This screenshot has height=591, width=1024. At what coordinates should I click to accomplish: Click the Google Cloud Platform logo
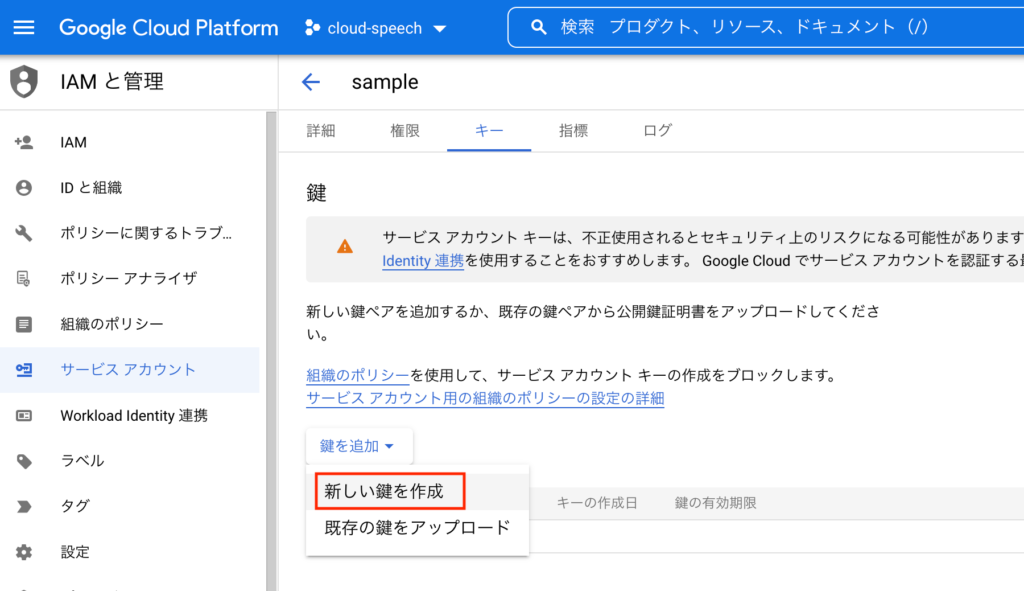[168, 27]
